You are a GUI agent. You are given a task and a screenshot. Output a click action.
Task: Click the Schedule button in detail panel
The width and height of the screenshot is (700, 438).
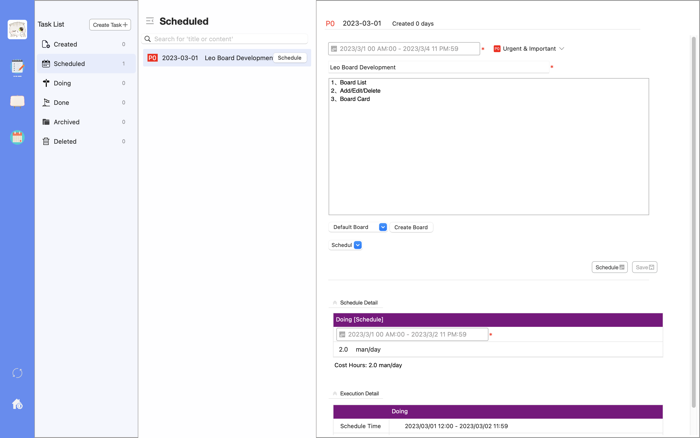pos(609,267)
